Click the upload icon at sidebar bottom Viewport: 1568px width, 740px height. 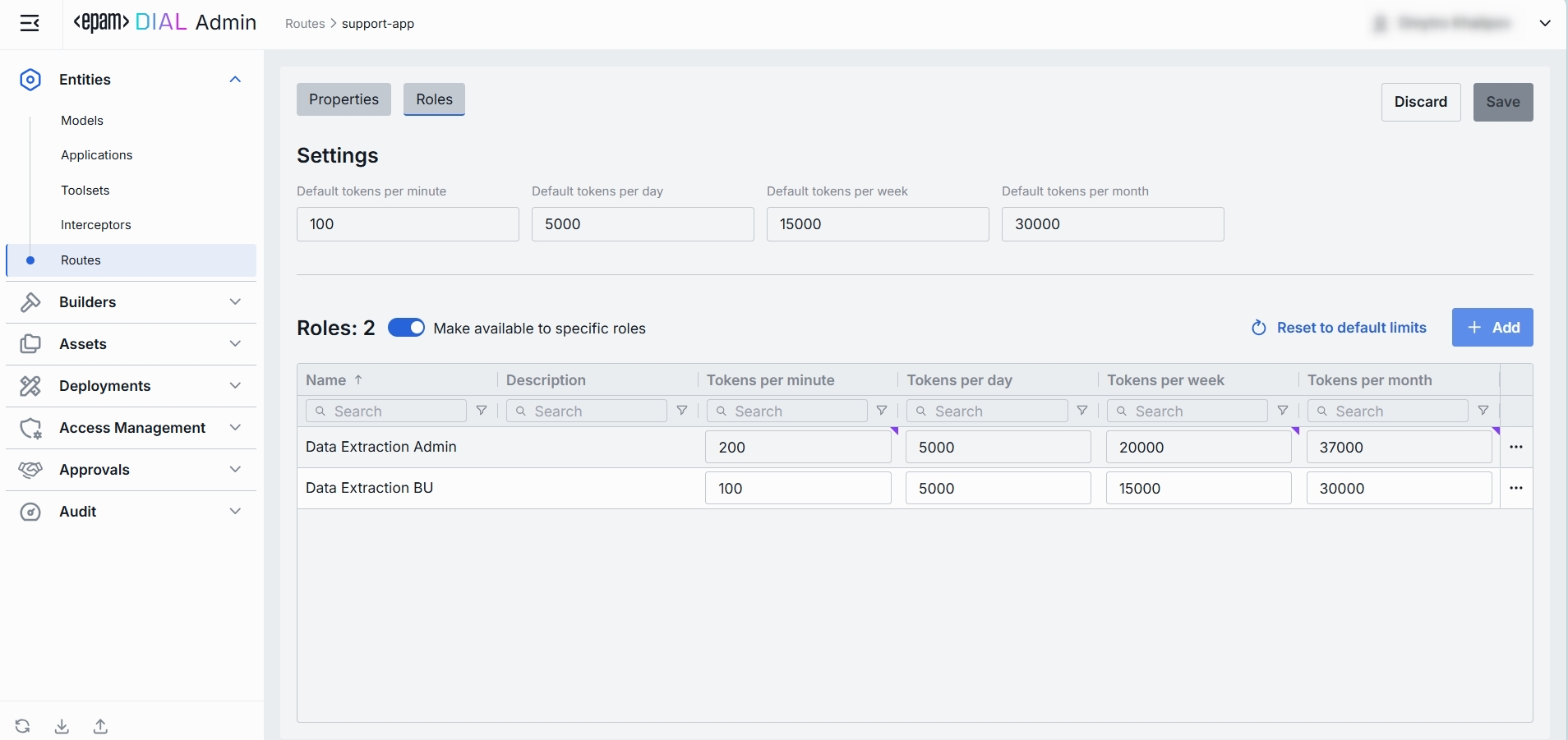pos(100,726)
